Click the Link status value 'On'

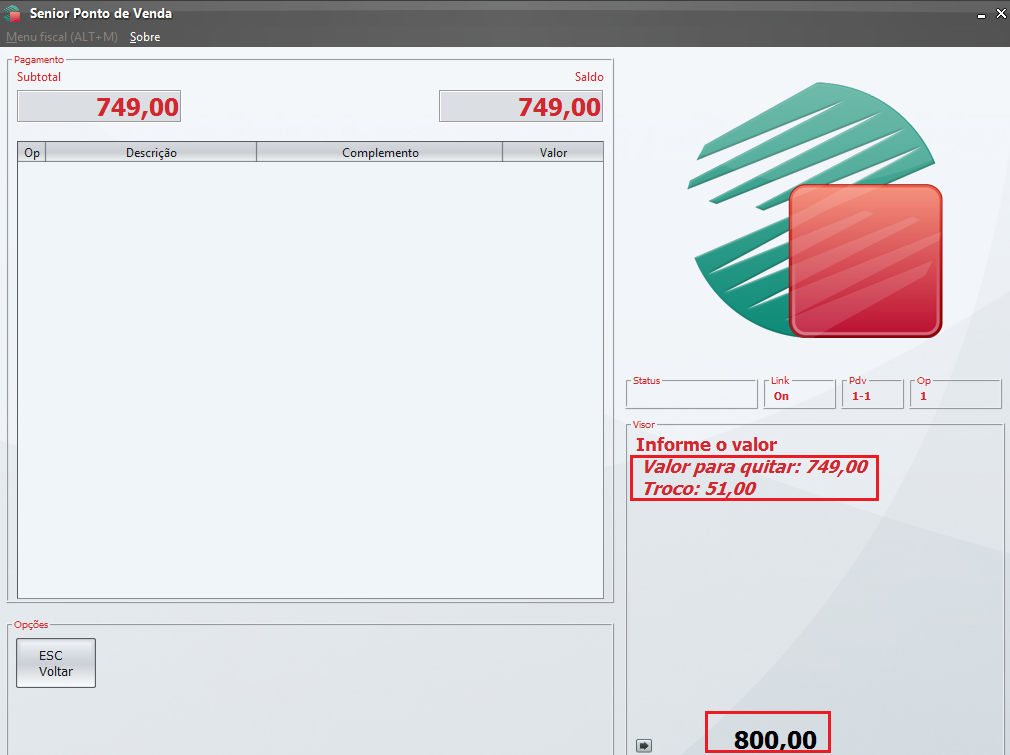781,396
